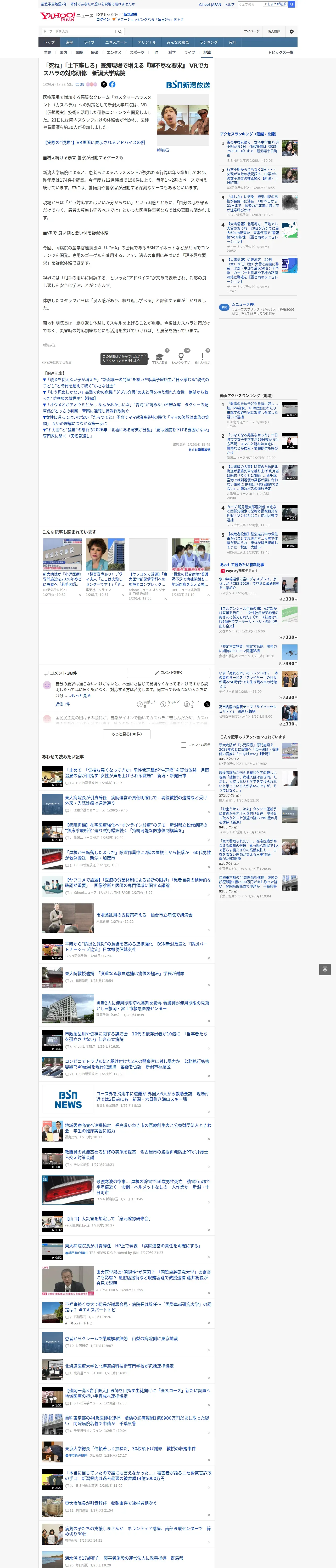The image size is (336, 1568).
Task: Click the ヘルプ link at top
Action: pyautogui.click(x=229, y=4)
